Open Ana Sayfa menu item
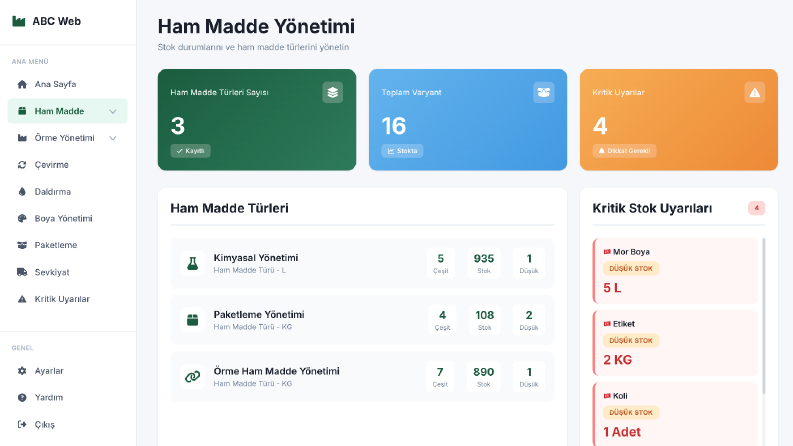This screenshot has height=446, width=793. (67, 84)
